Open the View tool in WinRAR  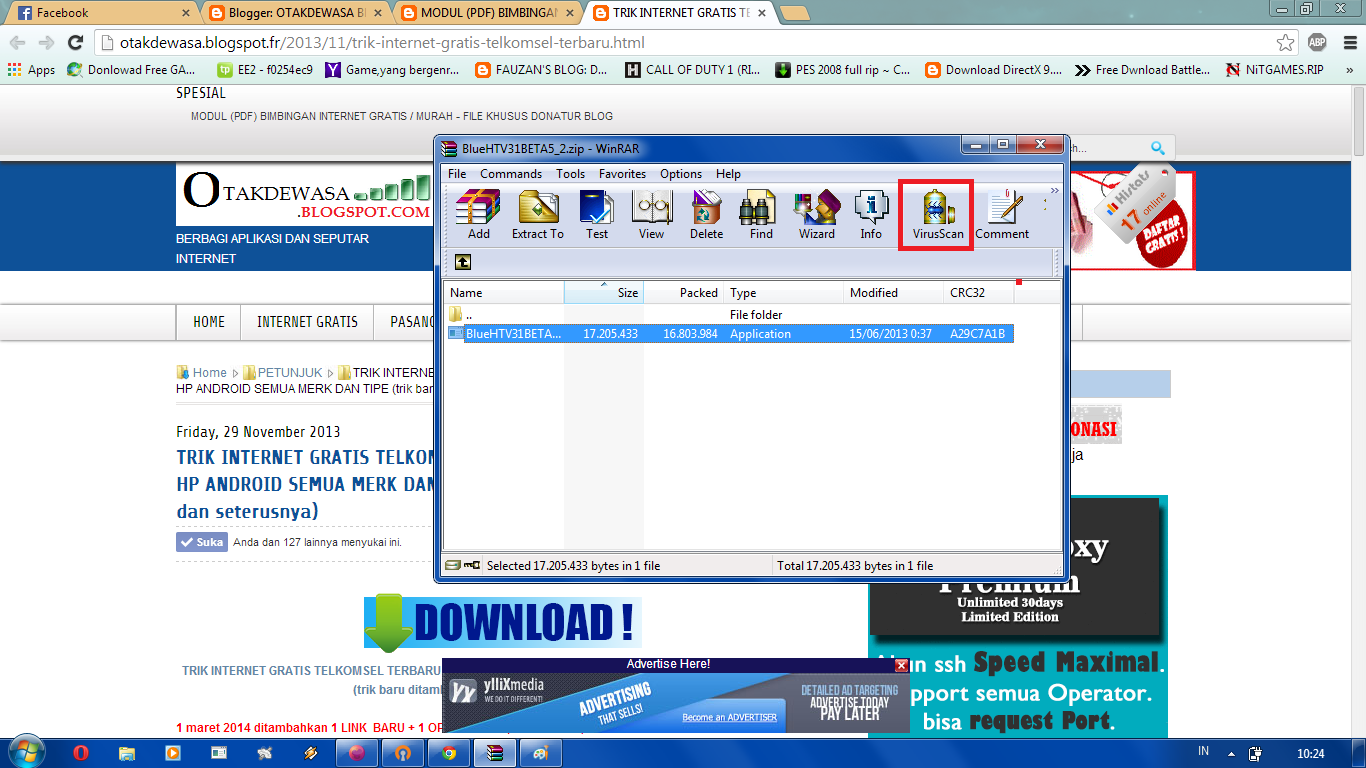651,214
